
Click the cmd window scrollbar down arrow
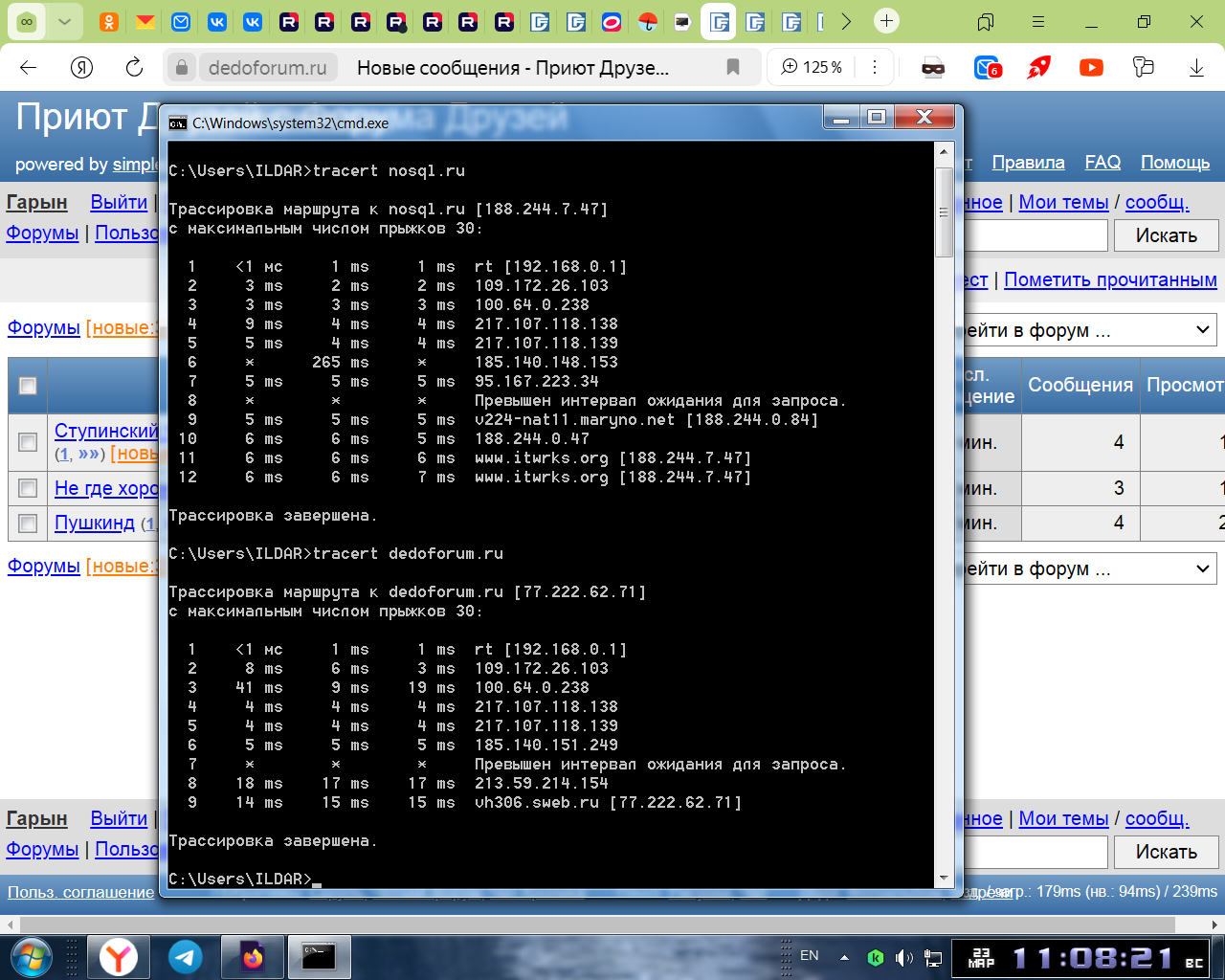(x=944, y=878)
